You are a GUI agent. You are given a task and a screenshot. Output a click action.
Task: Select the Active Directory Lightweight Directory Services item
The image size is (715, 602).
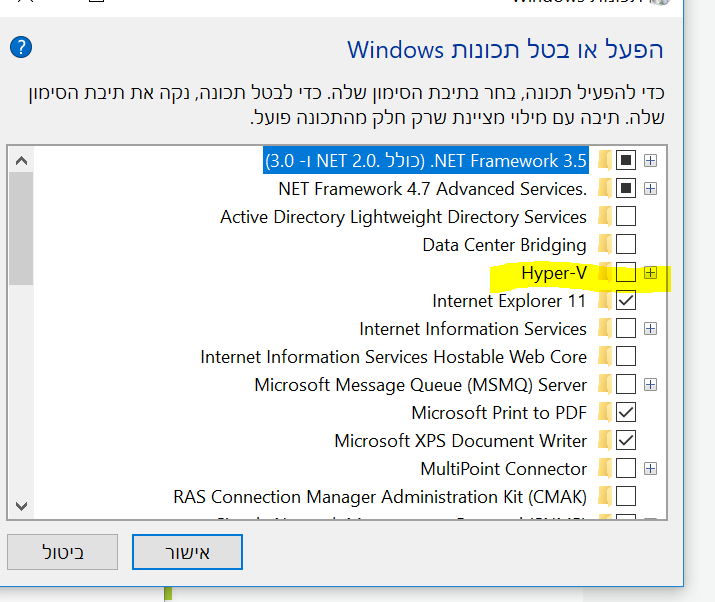click(403, 217)
